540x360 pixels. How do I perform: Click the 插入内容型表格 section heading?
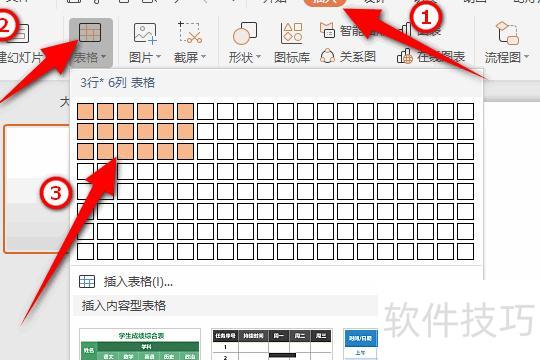pos(124,306)
